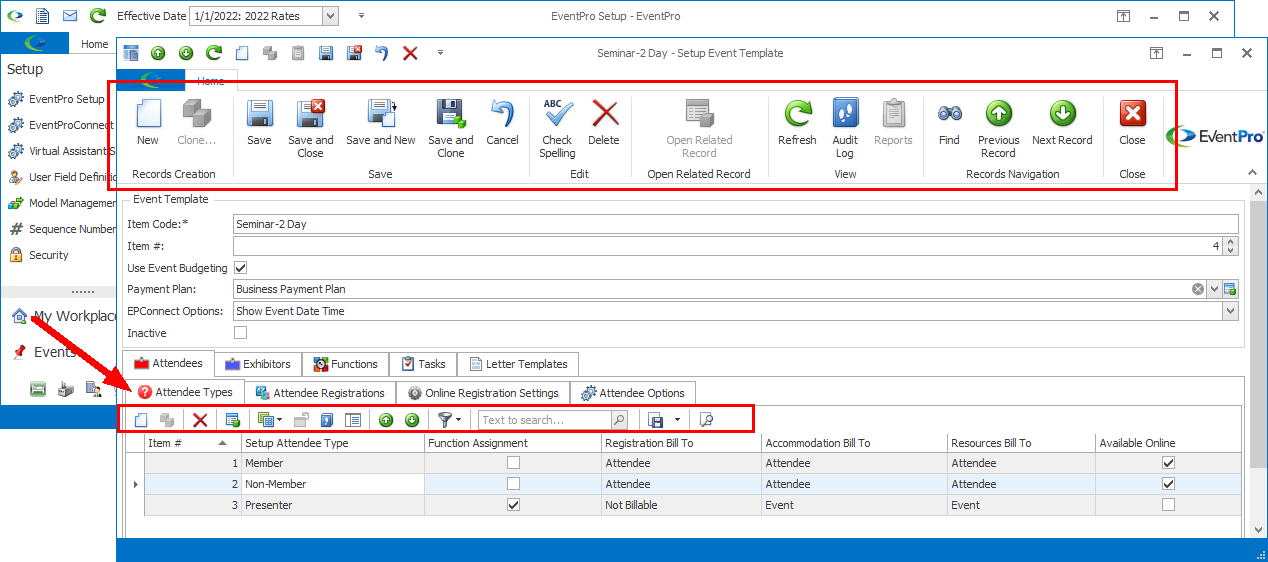This screenshot has height=562, width=1268.
Task: Click green refresh icon beside Effective Date
Action: [x=98, y=16]
